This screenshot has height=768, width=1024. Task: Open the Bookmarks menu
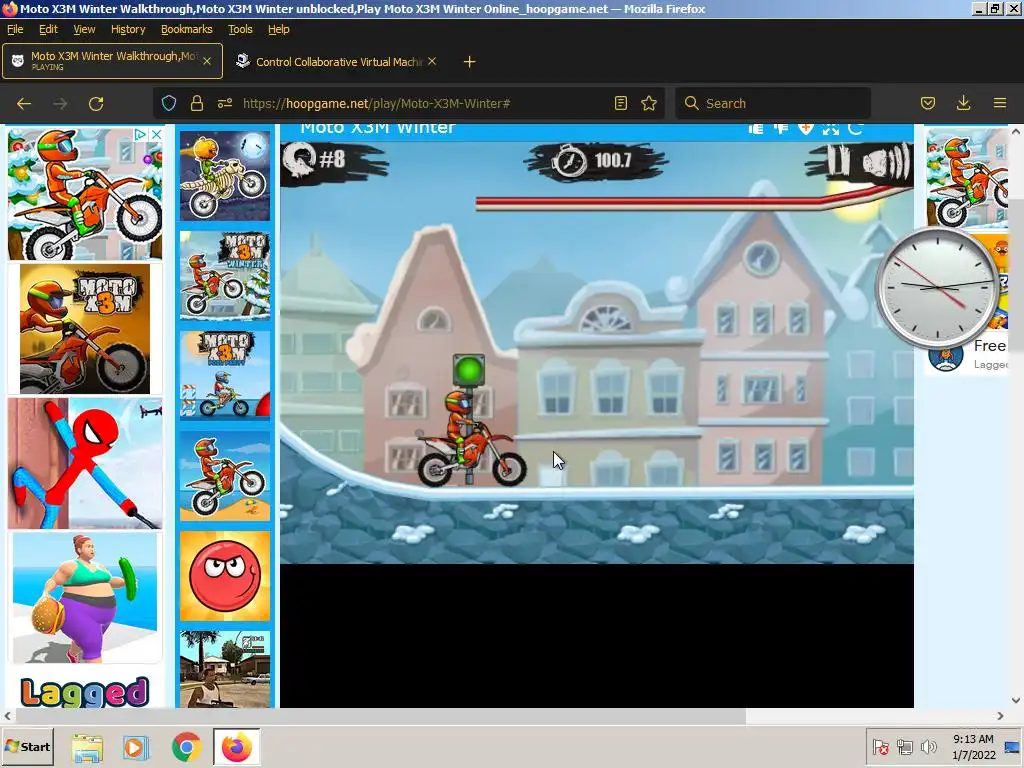(187, 29)
